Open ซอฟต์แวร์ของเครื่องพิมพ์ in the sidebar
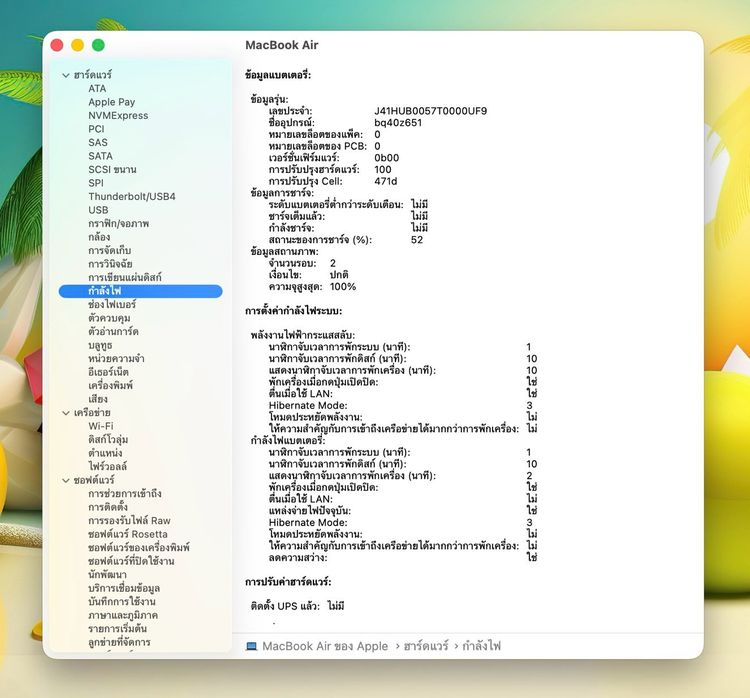 pyautogui.click(x=139, y=547)
